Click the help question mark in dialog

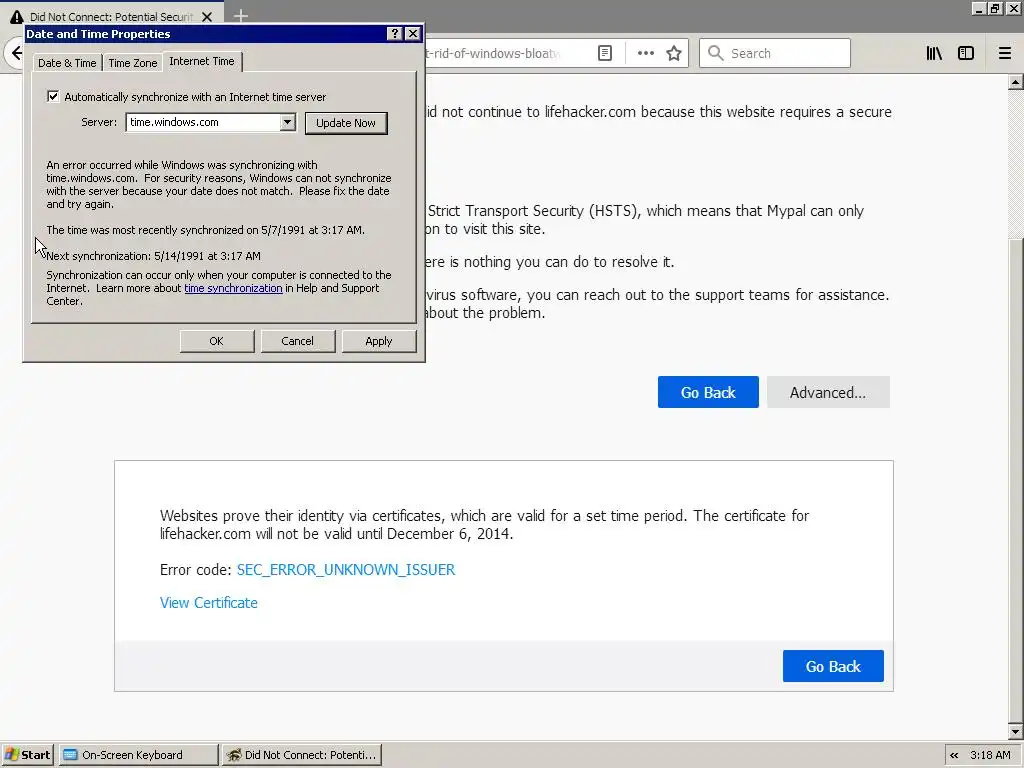(394, 34)
